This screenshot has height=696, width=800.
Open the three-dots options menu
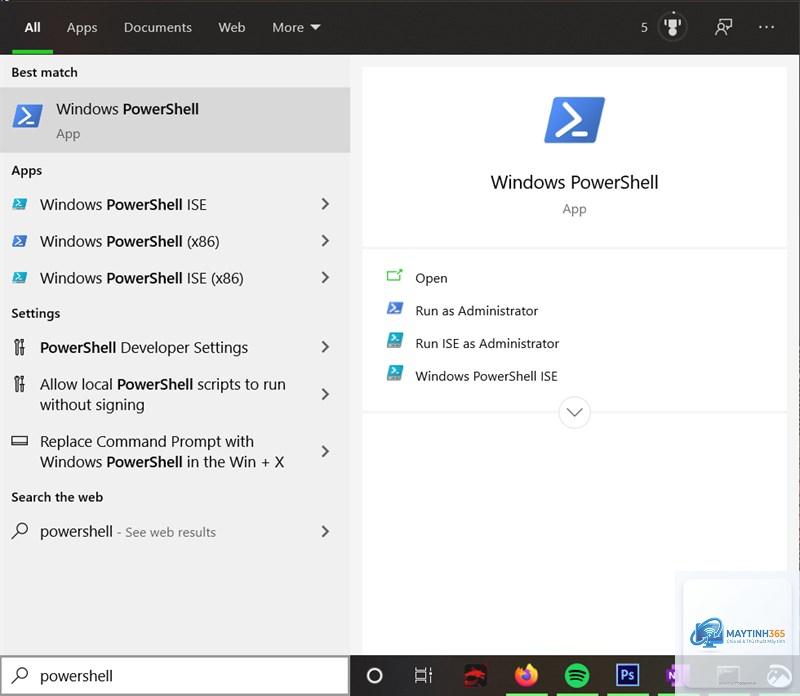(x=766, y=27)
